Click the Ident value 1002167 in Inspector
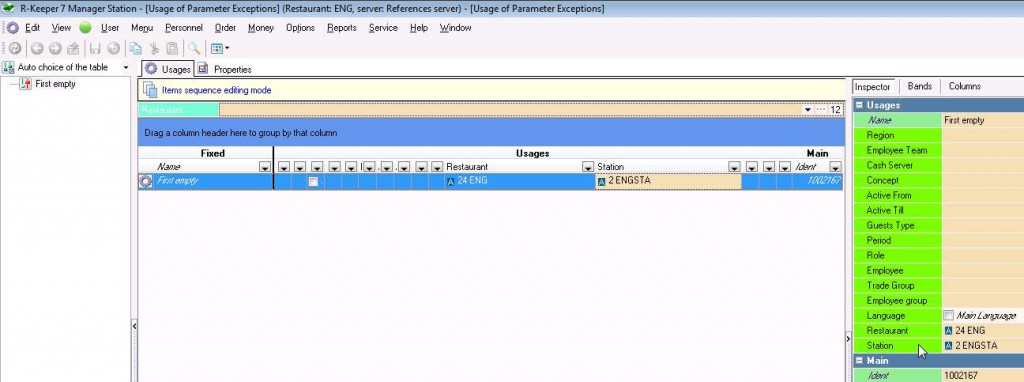 (x=983, y=375)
